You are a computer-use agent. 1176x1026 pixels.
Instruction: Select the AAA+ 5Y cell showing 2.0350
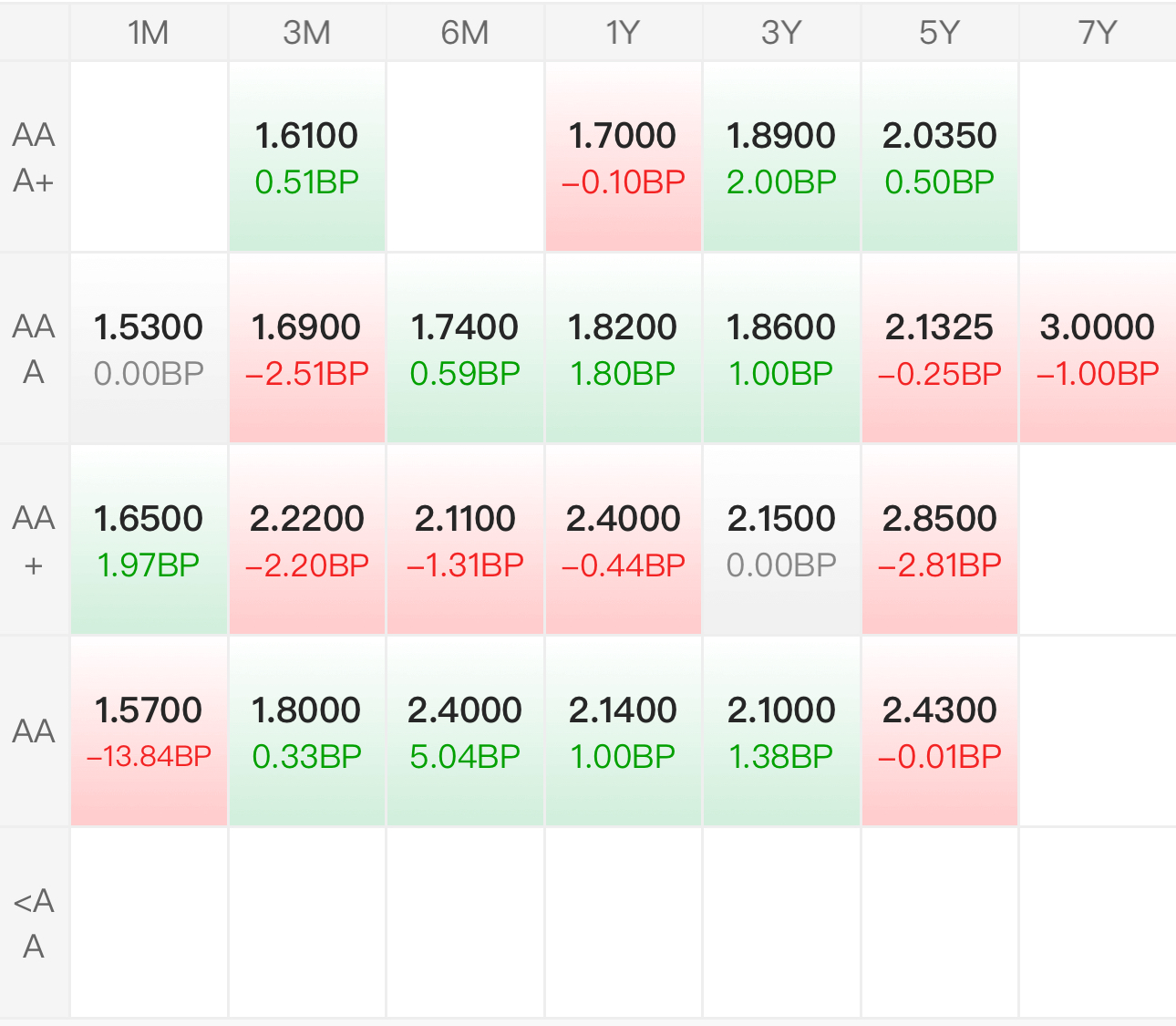tap(940, 157)
